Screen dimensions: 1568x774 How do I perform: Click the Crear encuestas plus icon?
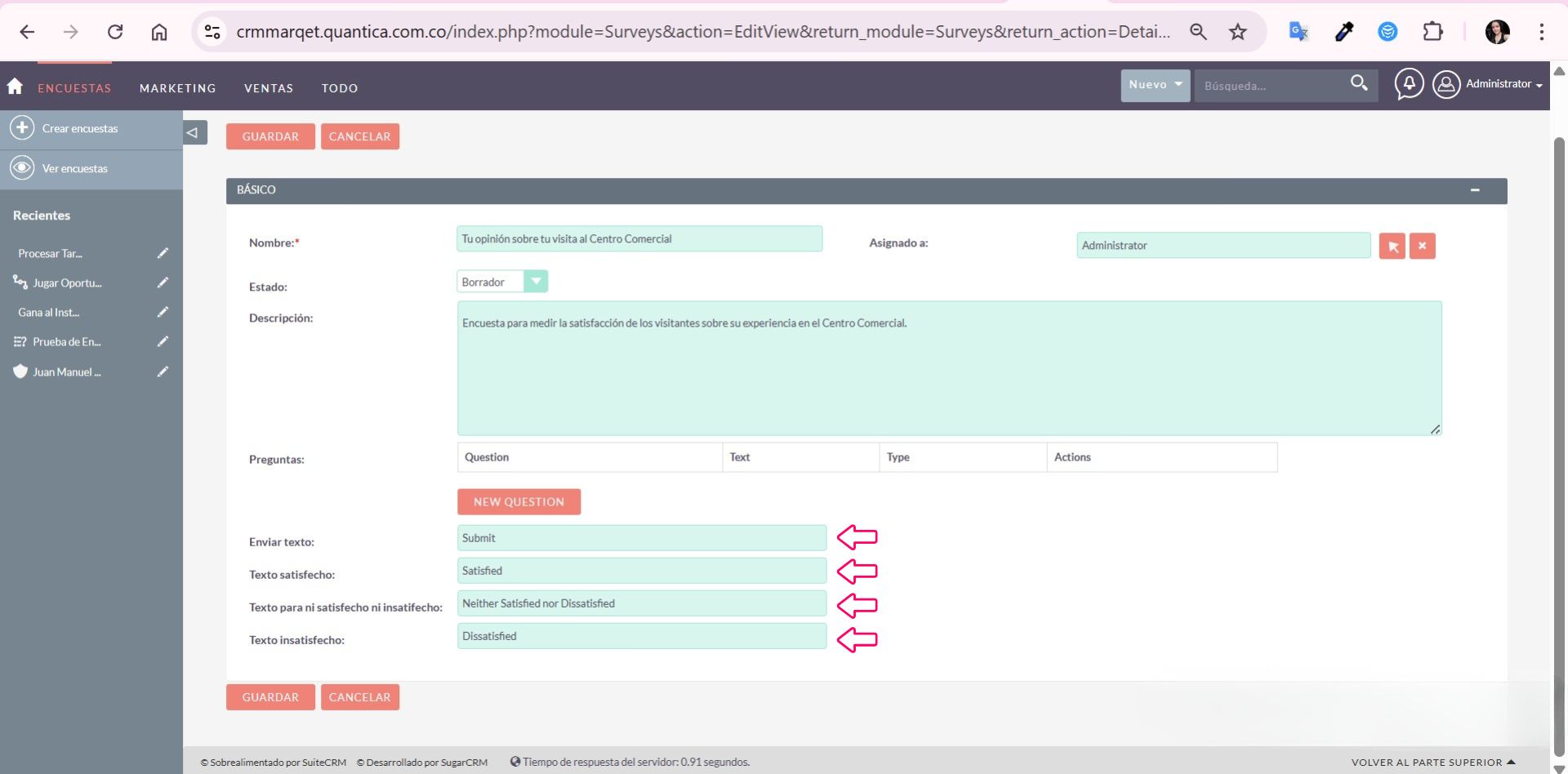[22, 128]
